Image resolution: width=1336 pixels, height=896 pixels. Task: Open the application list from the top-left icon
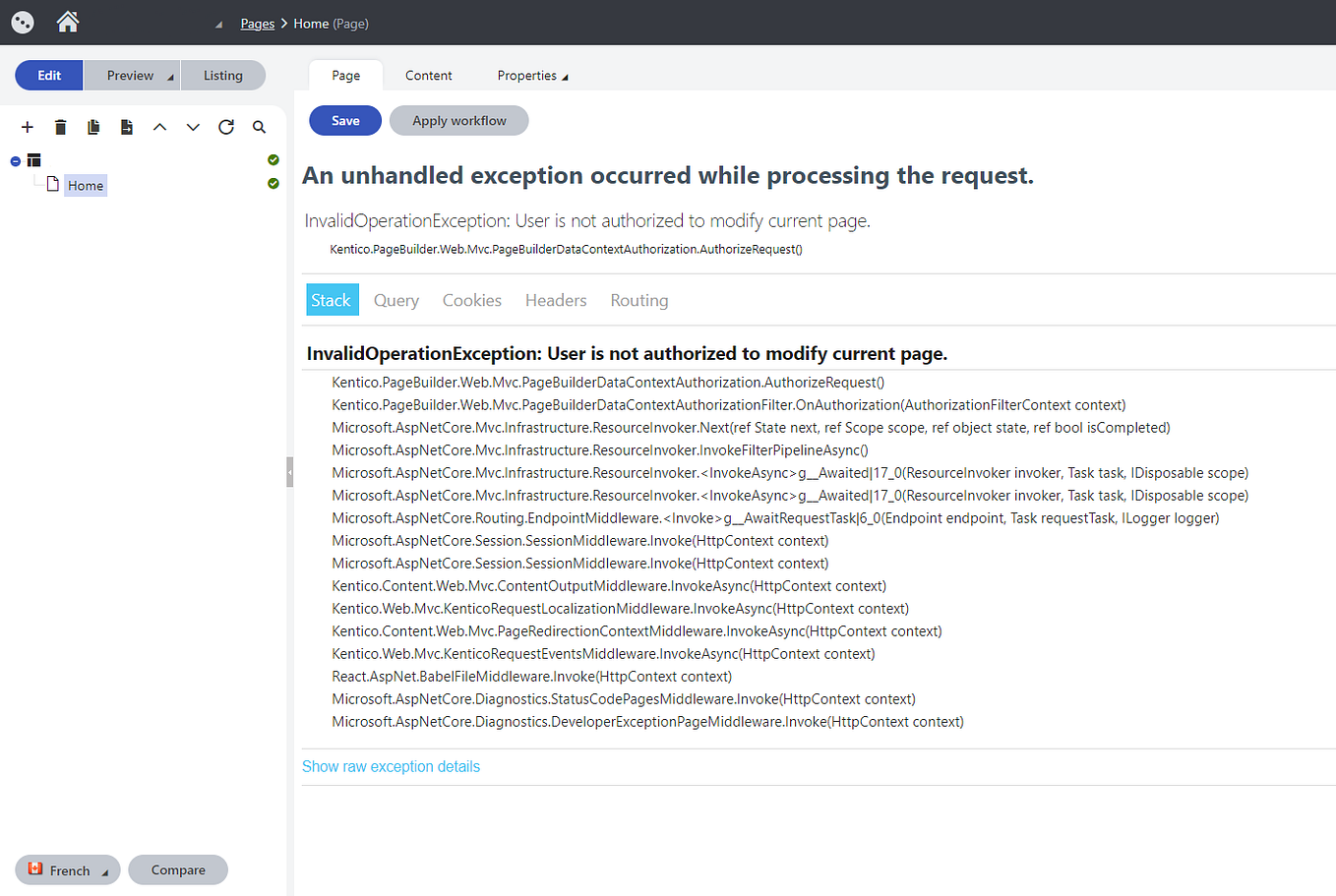[x=22, y=22]
